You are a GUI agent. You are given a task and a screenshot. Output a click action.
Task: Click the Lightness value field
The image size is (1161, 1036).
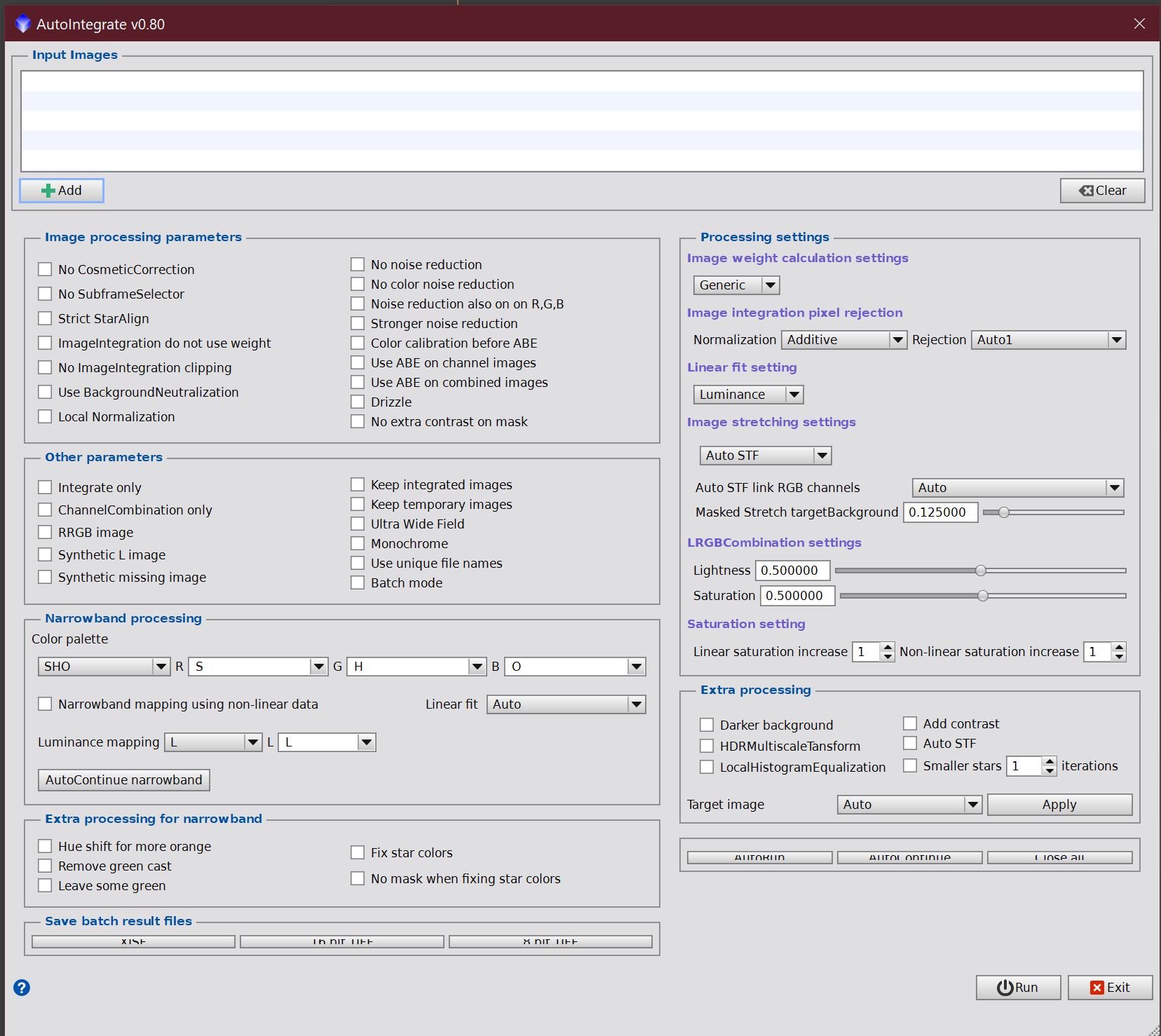[792, 571]
